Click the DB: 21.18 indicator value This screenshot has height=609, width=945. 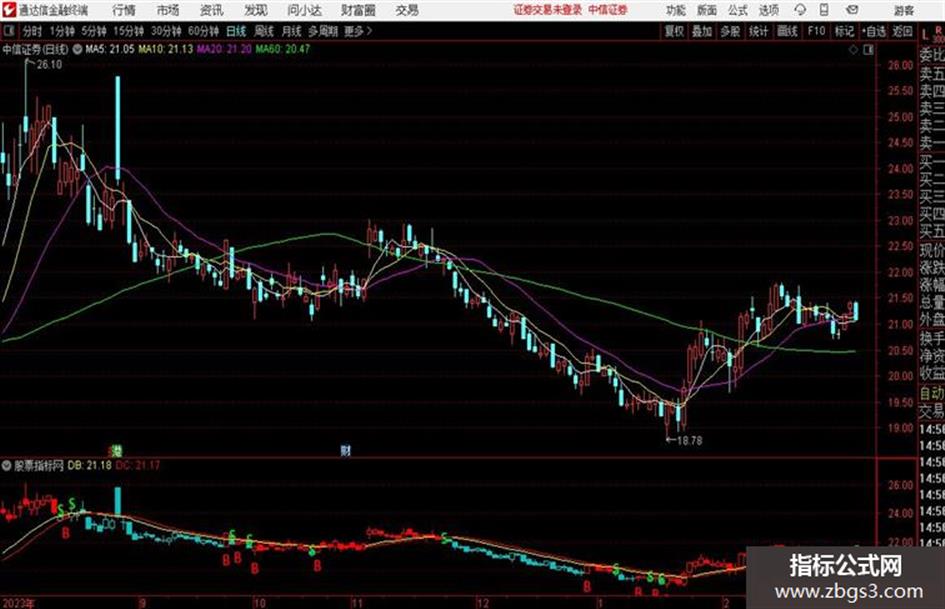(89, 465)
